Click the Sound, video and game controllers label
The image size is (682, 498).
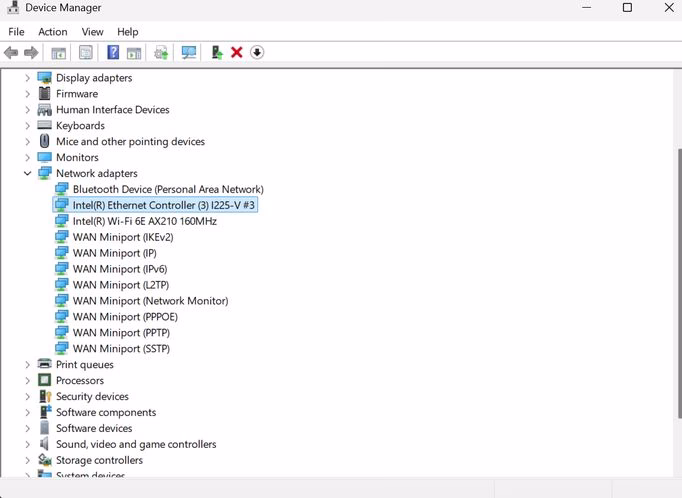(136, 444)
